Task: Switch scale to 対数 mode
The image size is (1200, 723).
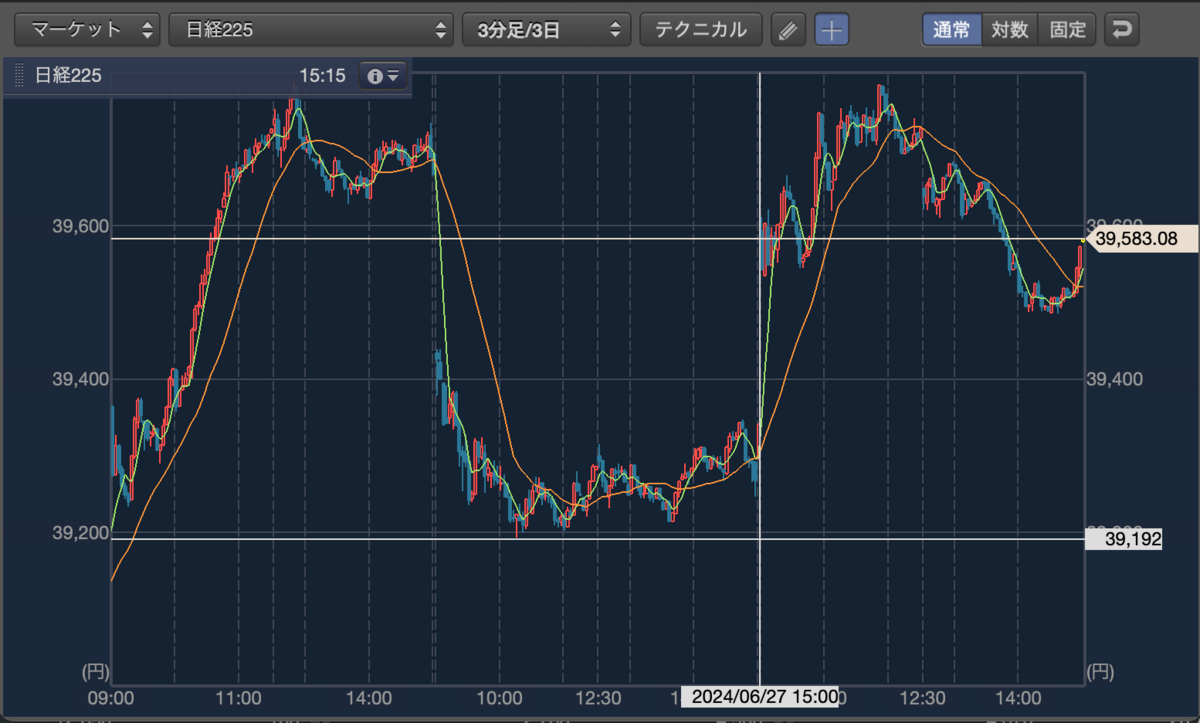Action: [x=1010, y=29]
